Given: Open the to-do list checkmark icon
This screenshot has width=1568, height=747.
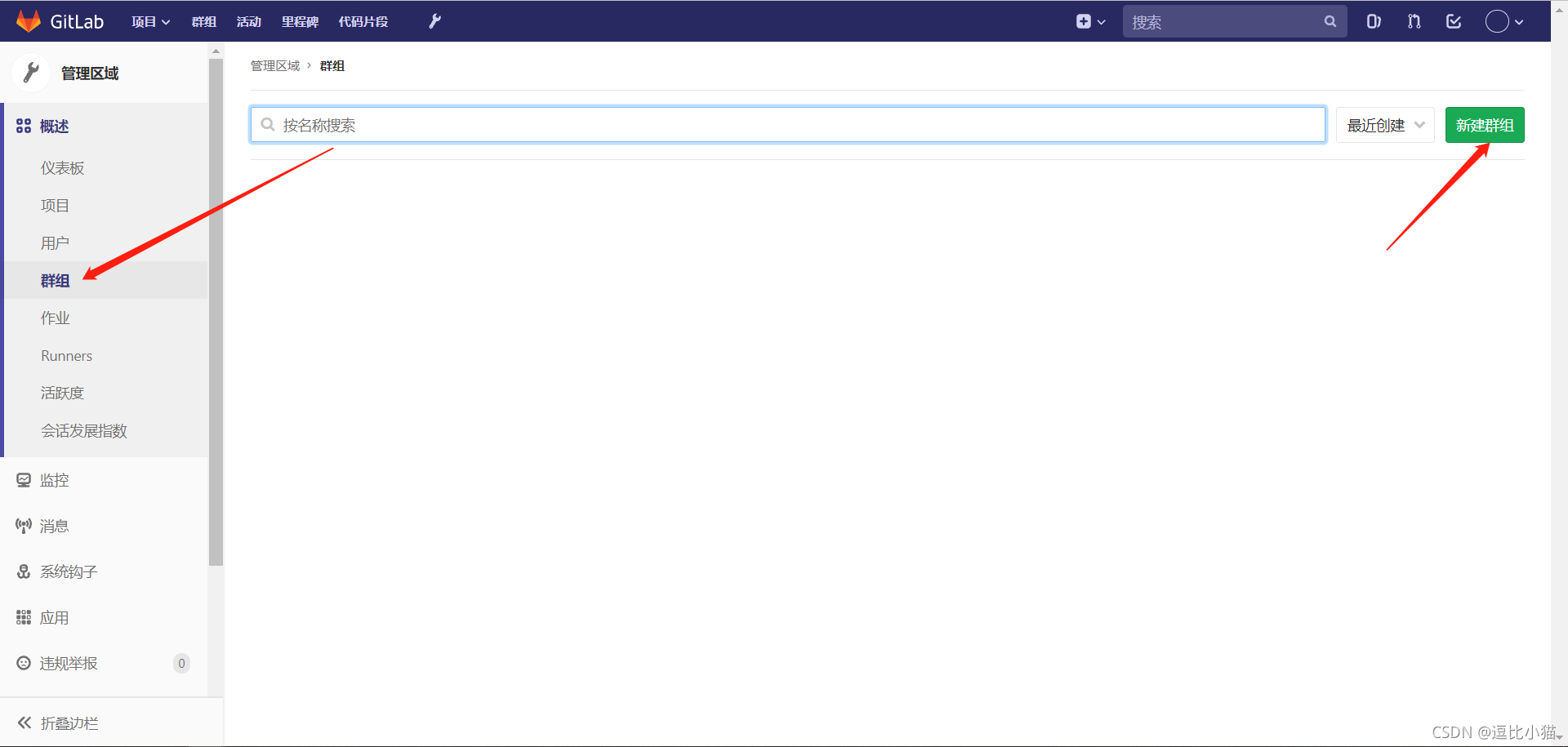Looking at the screenshot, I should pyautogui.click(x=1454, y=22).
